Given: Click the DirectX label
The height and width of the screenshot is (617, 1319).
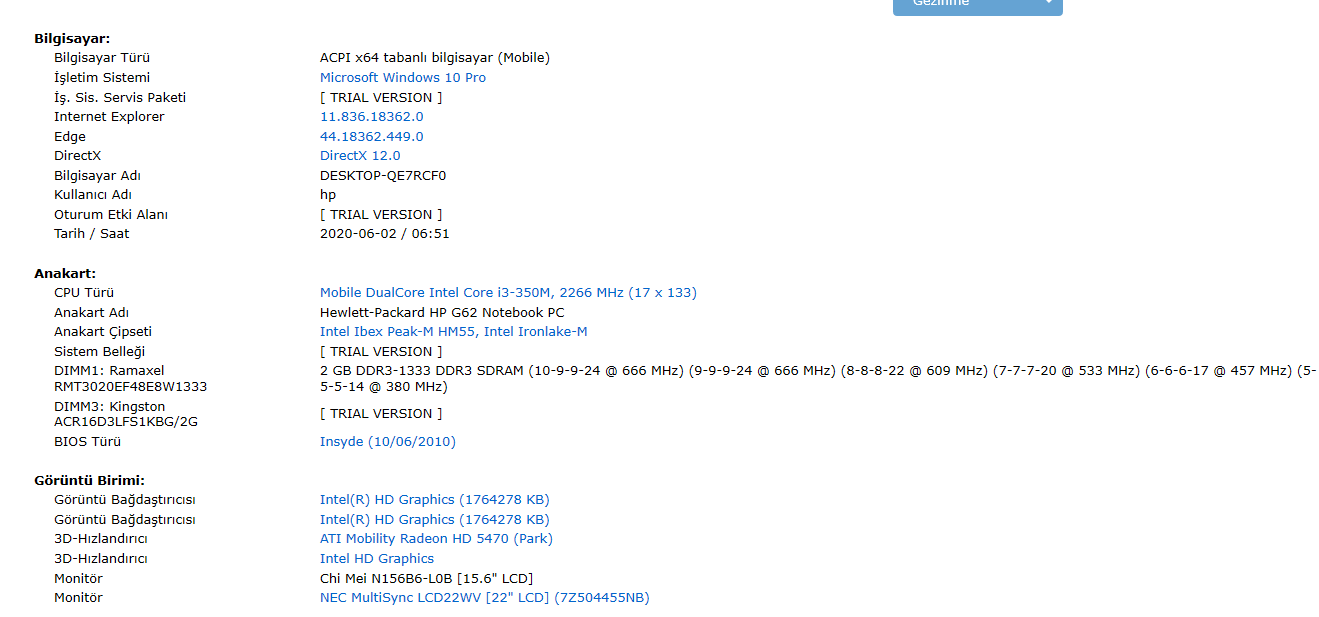Looking at the screenshot, I should (x=78, y=155).
